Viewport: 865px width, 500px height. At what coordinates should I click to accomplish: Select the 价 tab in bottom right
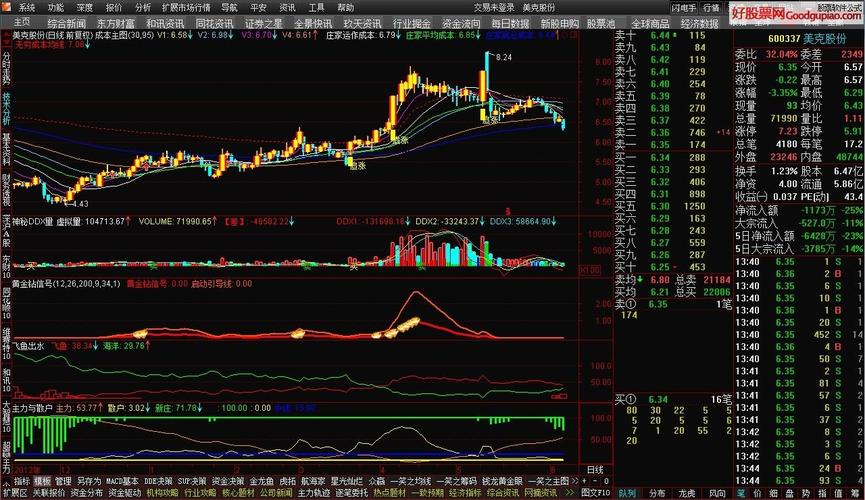click(x=757, y=493)
